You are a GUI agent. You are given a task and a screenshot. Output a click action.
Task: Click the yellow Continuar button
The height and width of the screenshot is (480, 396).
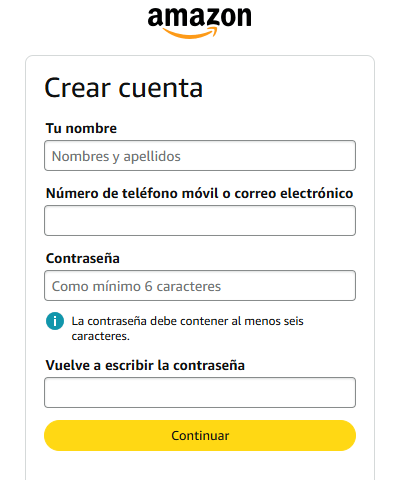point(200,436)
